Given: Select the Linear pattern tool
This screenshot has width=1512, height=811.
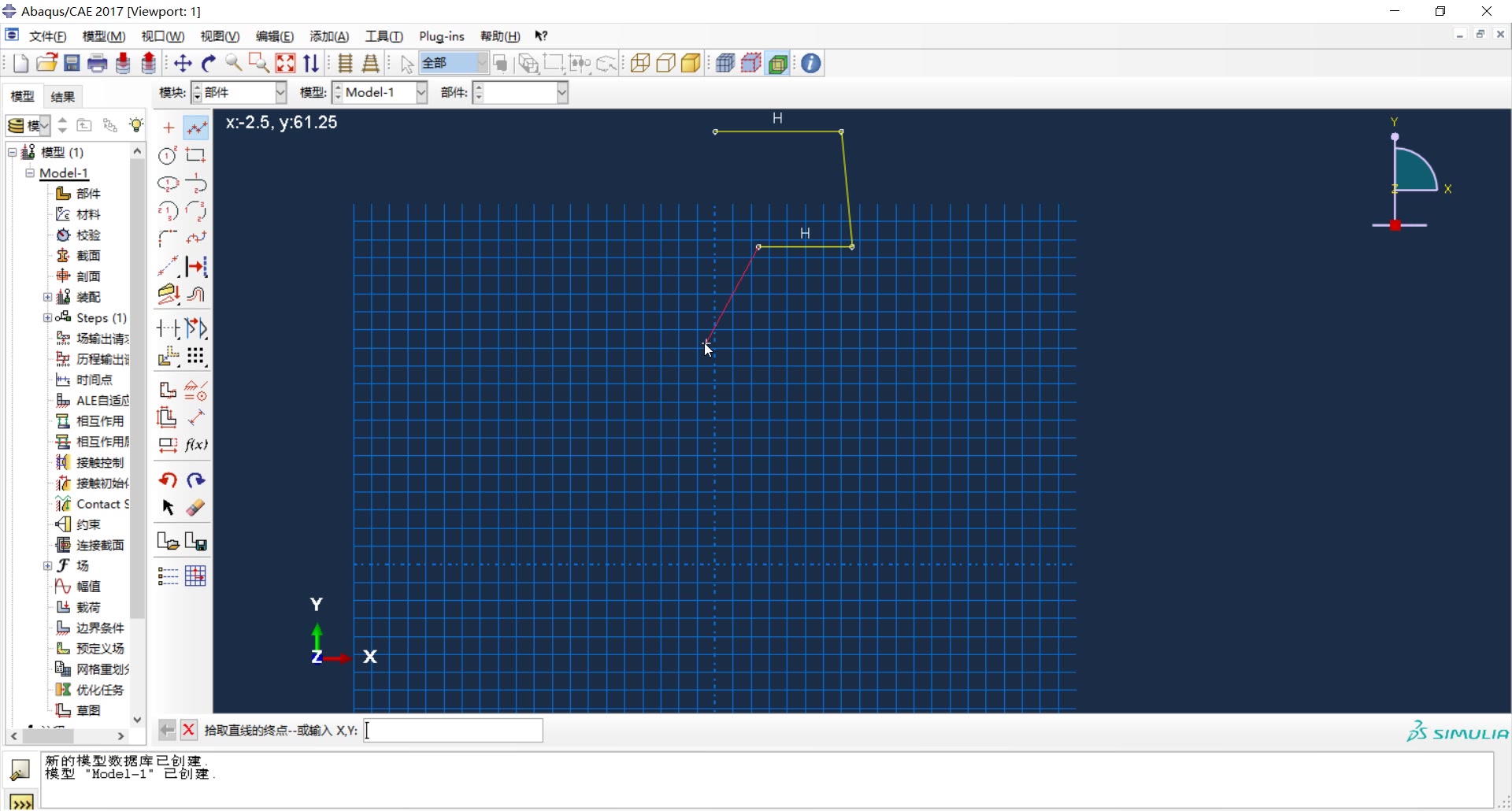Looking at the screenshot, I should tap(196, 356).
